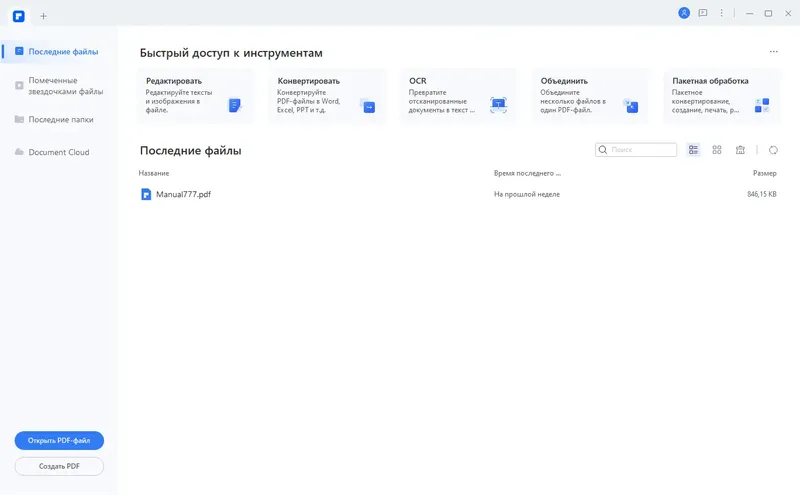Viewport: 800px width, 495px height.
Task: Sort by Размер column header
Action: [x=764, y=173]
